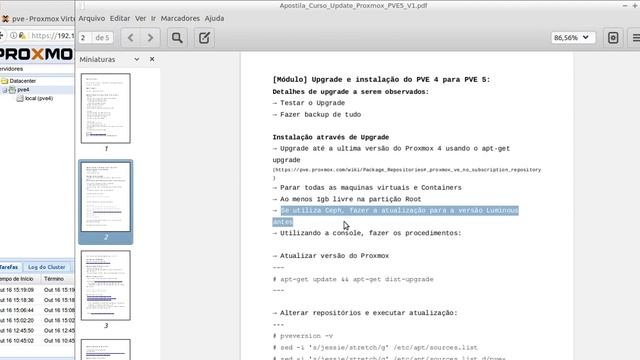Screen dimensions: 640x360
Task: Select pve4 node in Proxmox tree
Action: coord(23,89)
